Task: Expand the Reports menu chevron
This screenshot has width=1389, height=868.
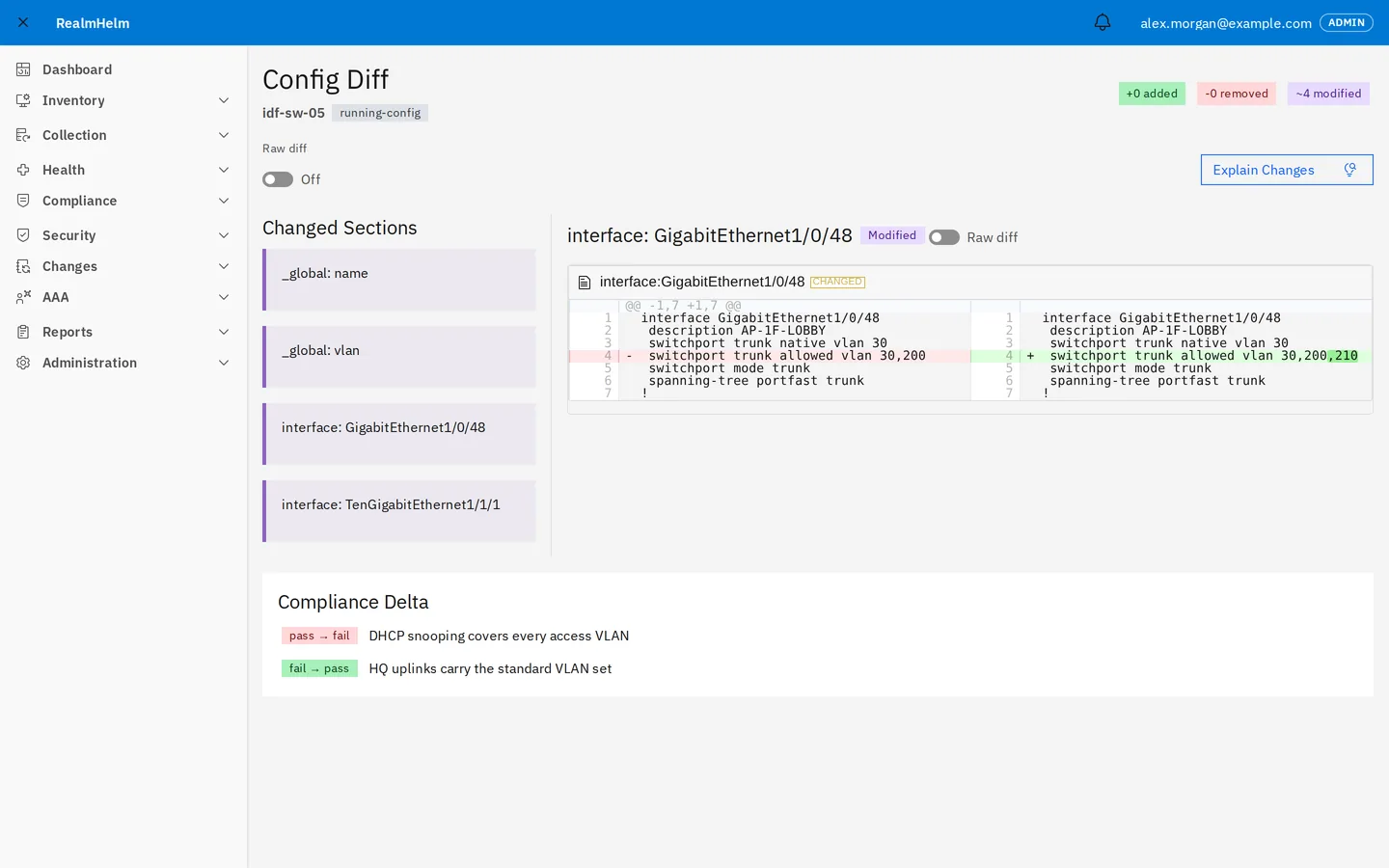Action: [x=224, y=332]
